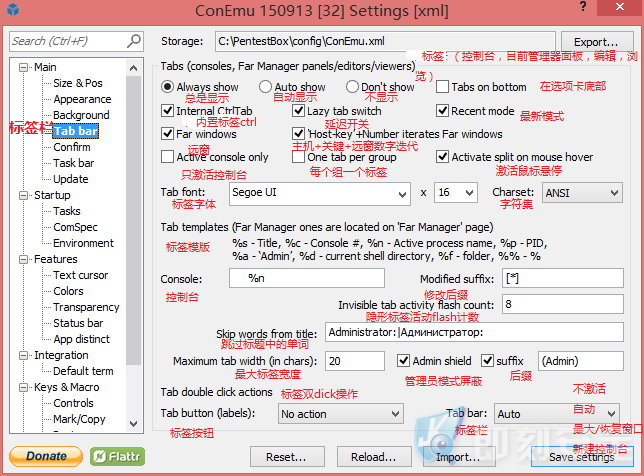The width and height of the screenshot is (644, 476).
Task: Open the Default term settings page
Action: pos(83,371)
